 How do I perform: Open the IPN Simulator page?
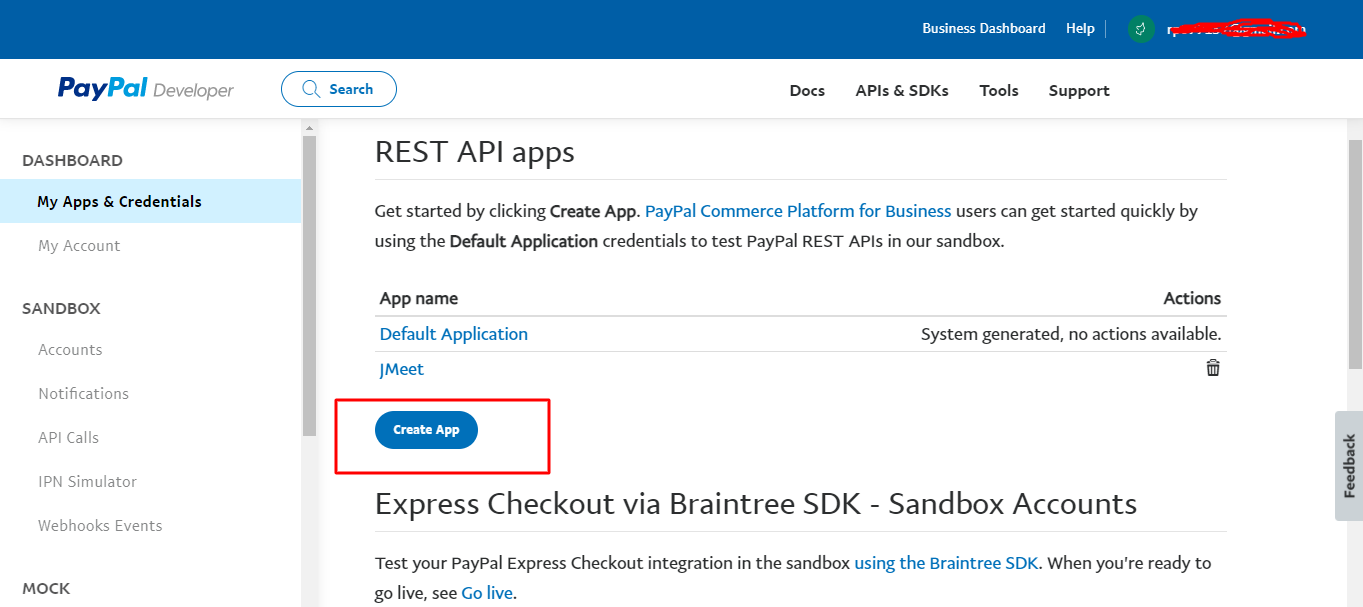tap(87, 481)
